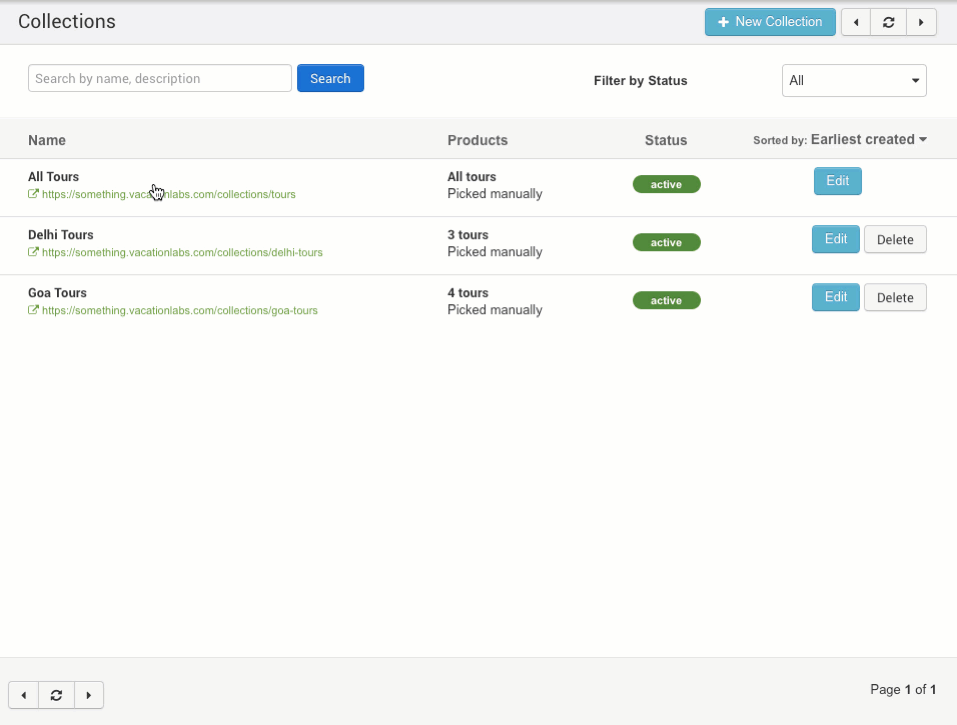Click external link icon beside All Tours URL
This screenshot has height=725, width=957.
[34, 194]
